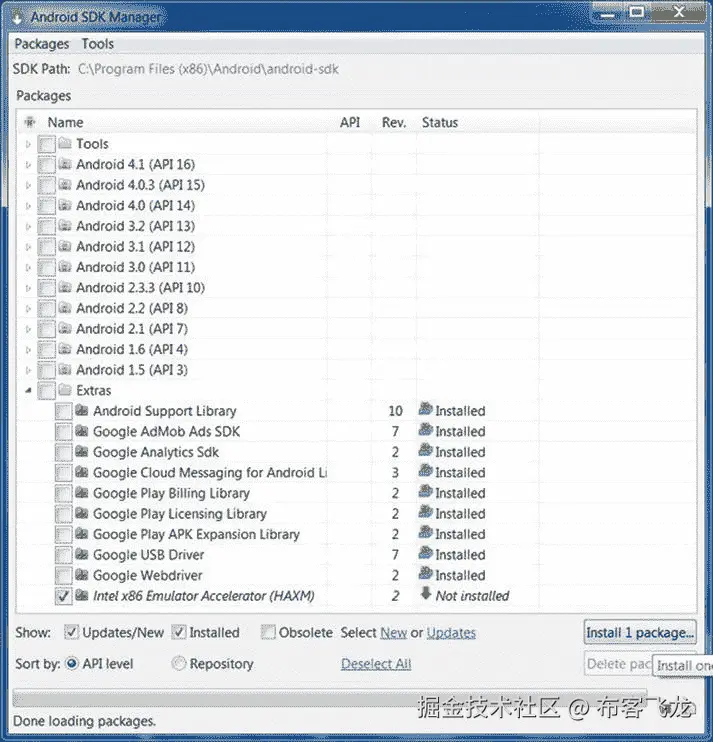This screenshot has width=713, height=742.
Task: Select the Repository sort radio button
Action: (178, 663)
